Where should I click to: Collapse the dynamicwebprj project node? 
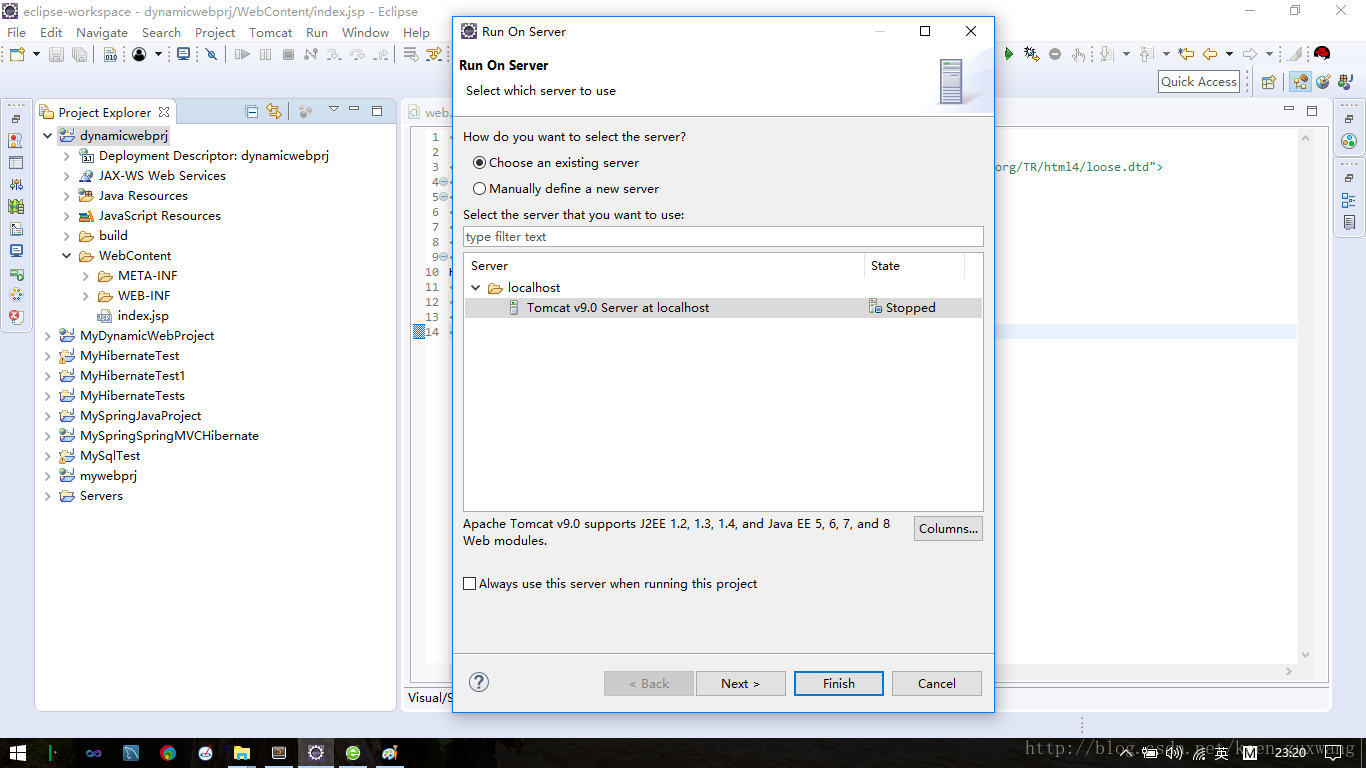(47, 136)
